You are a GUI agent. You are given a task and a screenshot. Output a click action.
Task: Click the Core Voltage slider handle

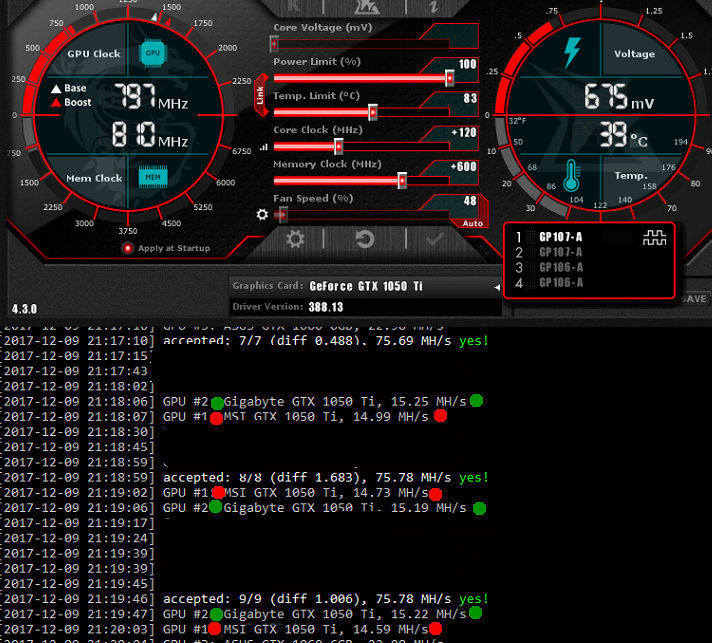[274, 44]
